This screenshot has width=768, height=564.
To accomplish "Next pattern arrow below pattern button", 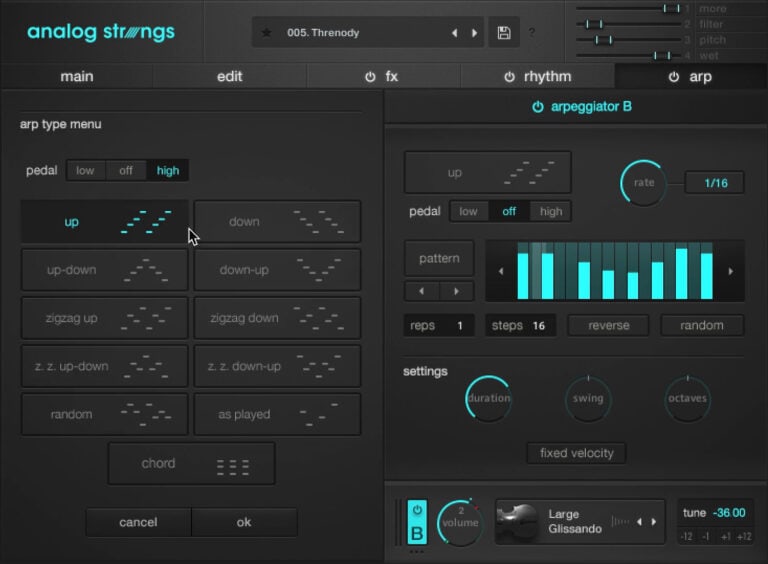I will tap(456, 291).
